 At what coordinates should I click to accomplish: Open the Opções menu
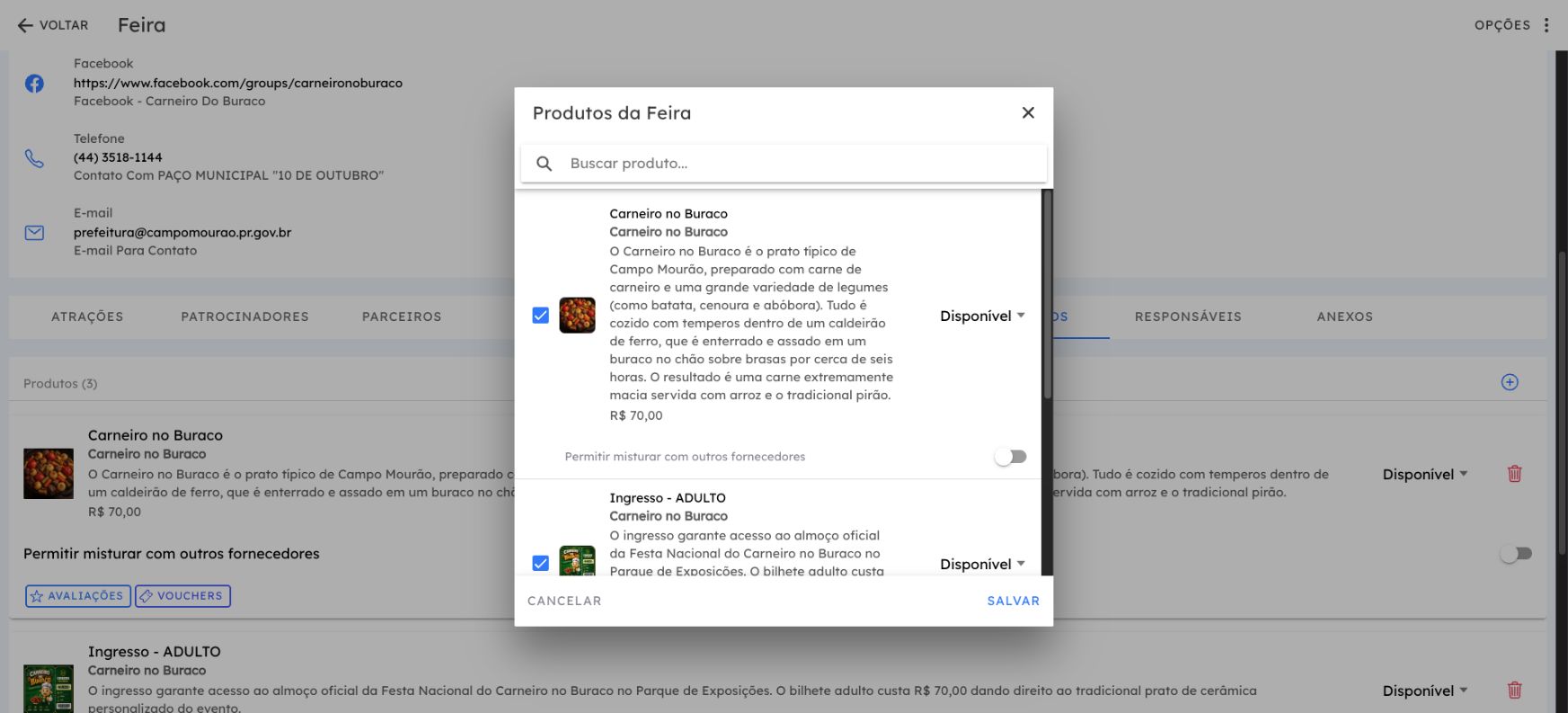[x=1512, y=25]
